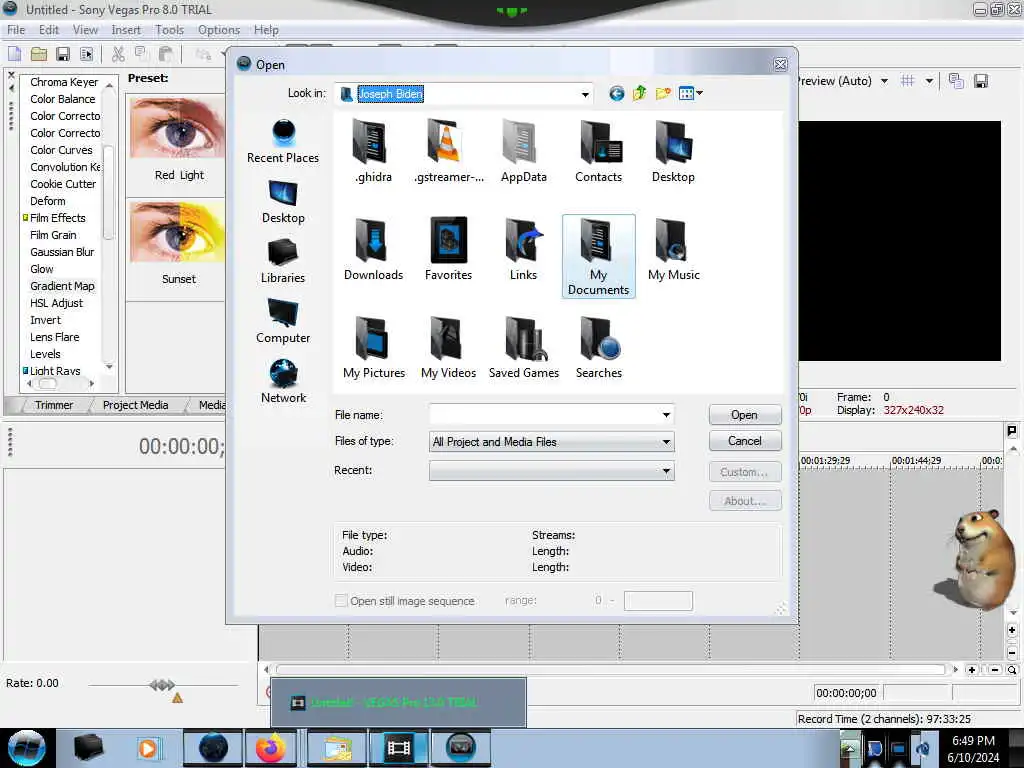
Task: Open the View menu
Action: [85, 30]
